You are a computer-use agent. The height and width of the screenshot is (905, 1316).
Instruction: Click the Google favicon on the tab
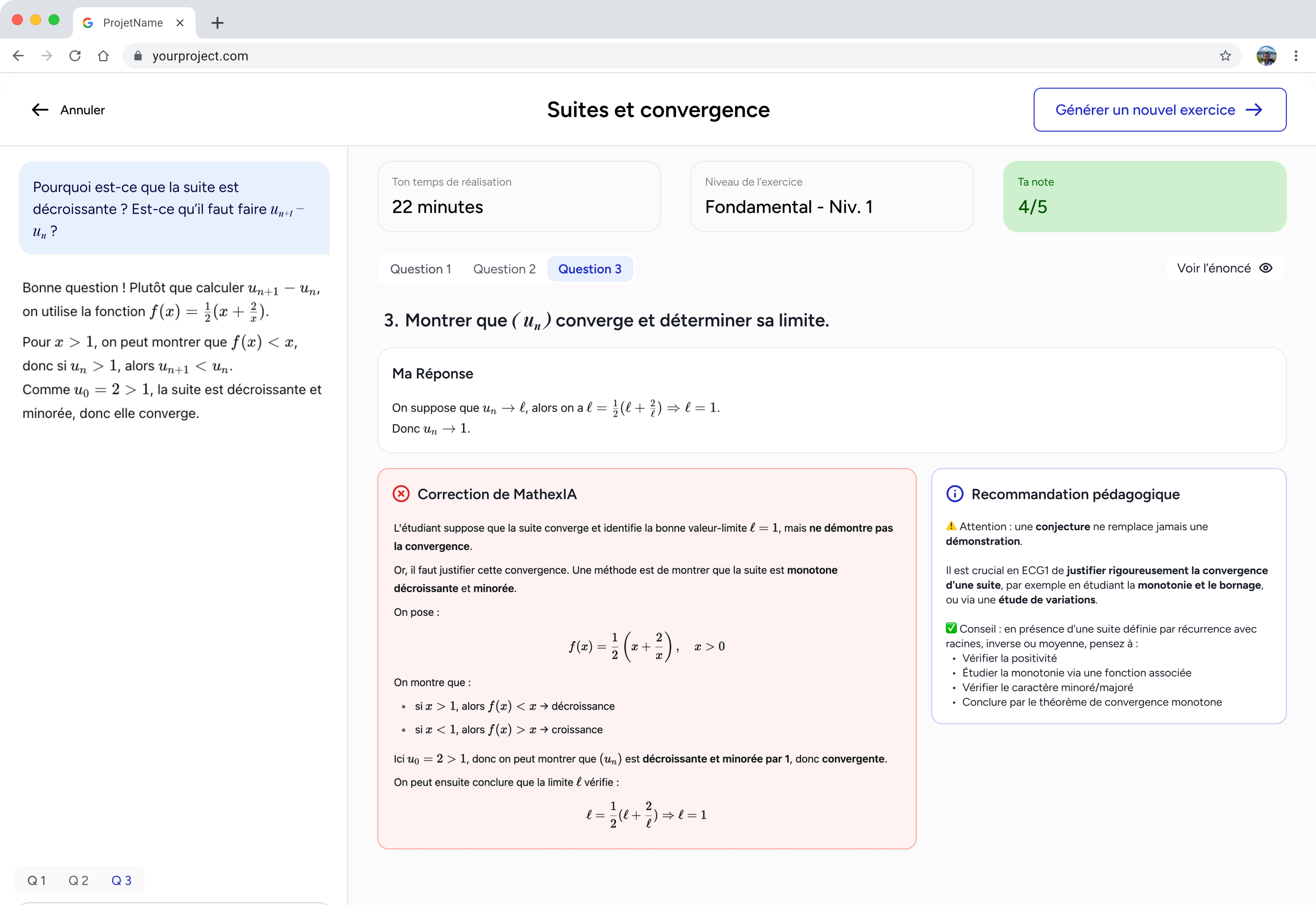(x=88, y=23)
